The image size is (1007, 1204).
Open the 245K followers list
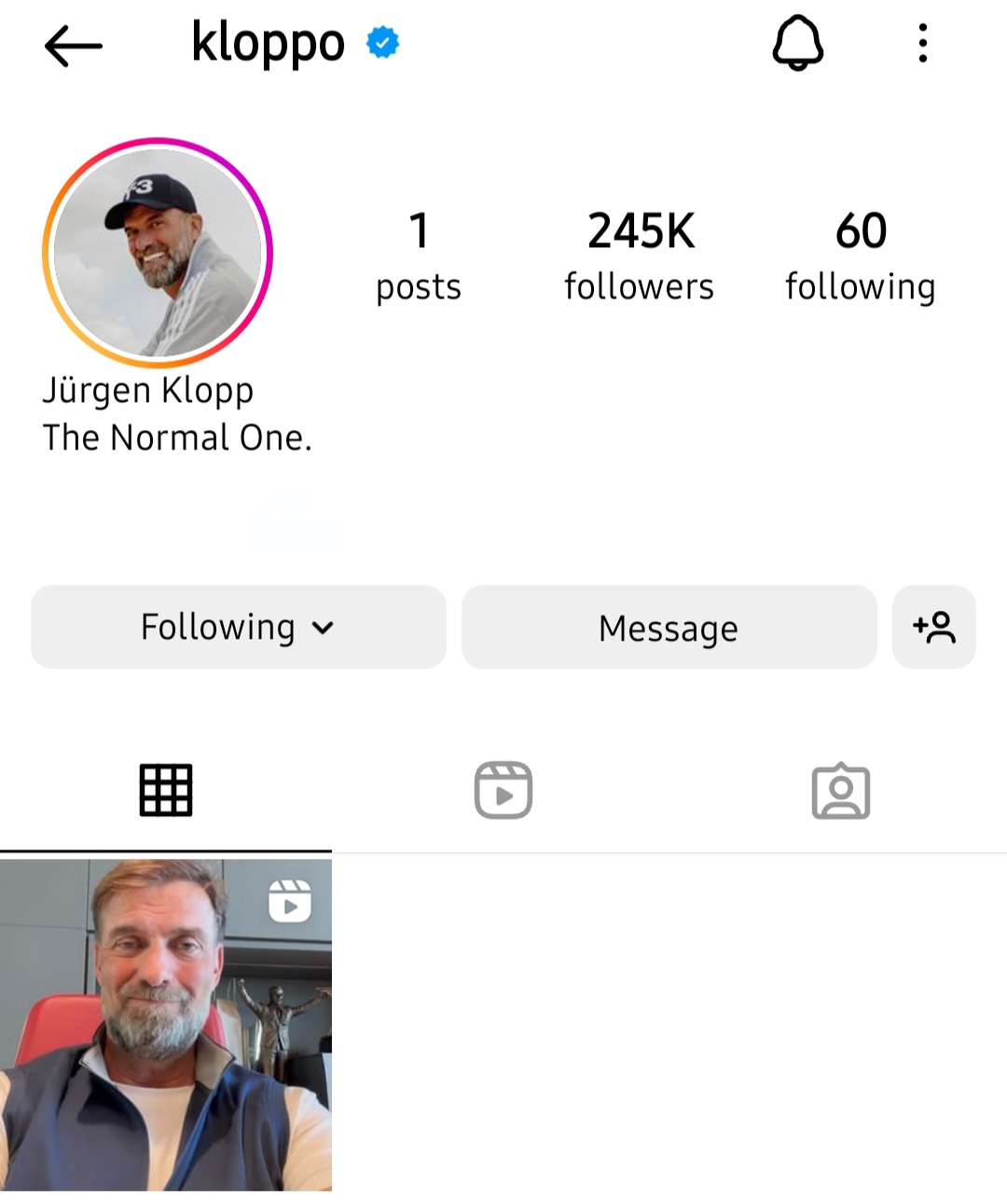point(640,256)
